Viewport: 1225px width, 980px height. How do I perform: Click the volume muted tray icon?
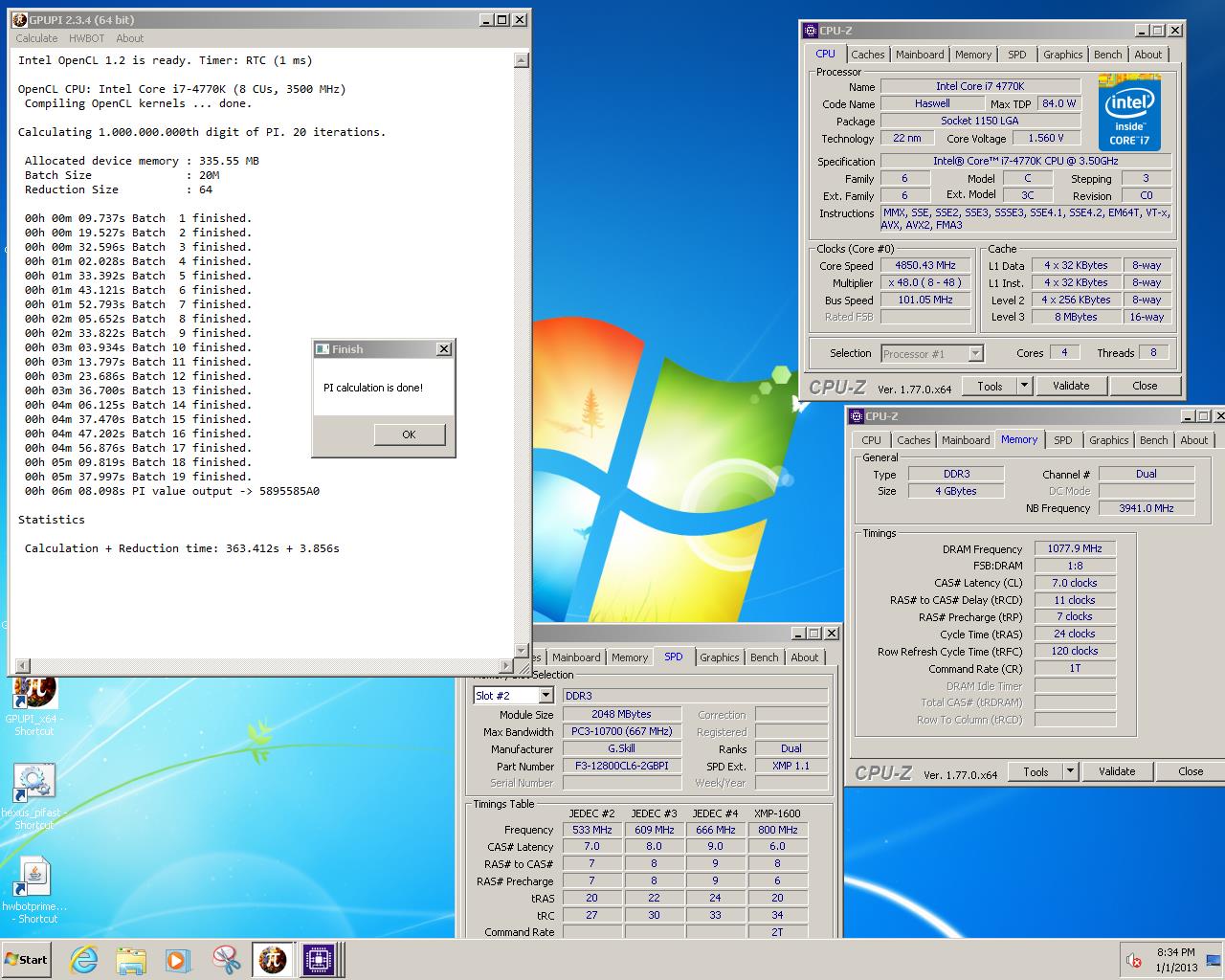tap(1134, 960)
